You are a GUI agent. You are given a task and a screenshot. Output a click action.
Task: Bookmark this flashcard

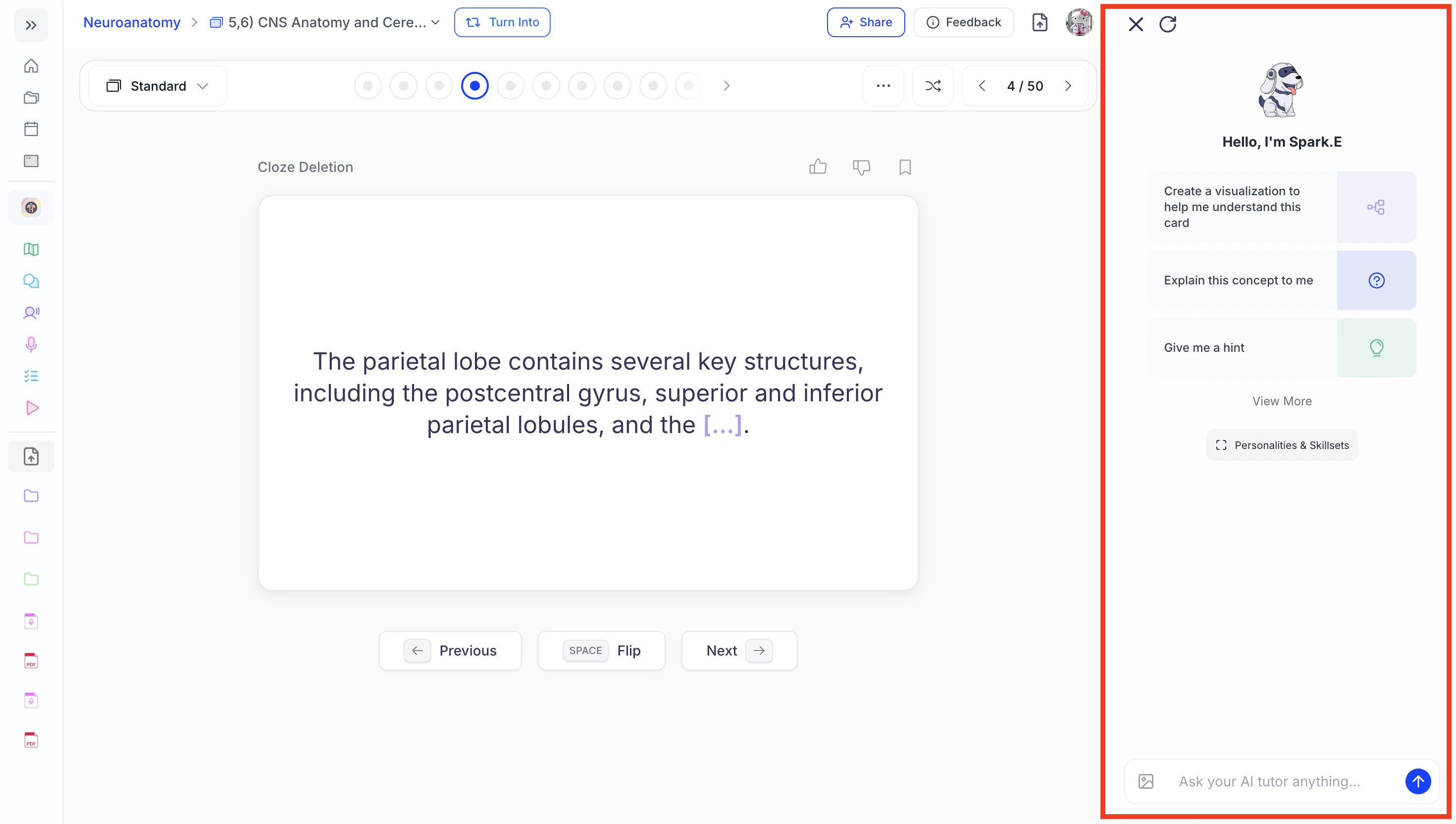904,167
